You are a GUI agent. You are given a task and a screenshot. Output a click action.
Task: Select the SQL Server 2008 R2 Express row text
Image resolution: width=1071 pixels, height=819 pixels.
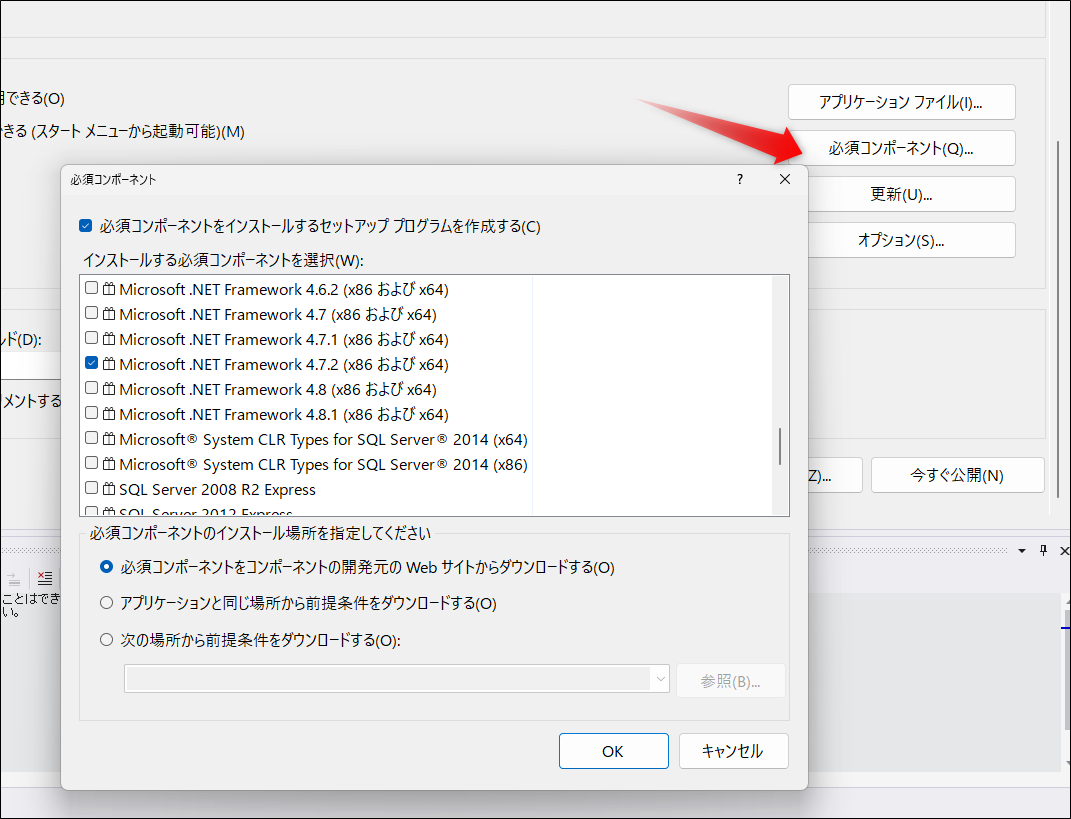tap(217, 490)
